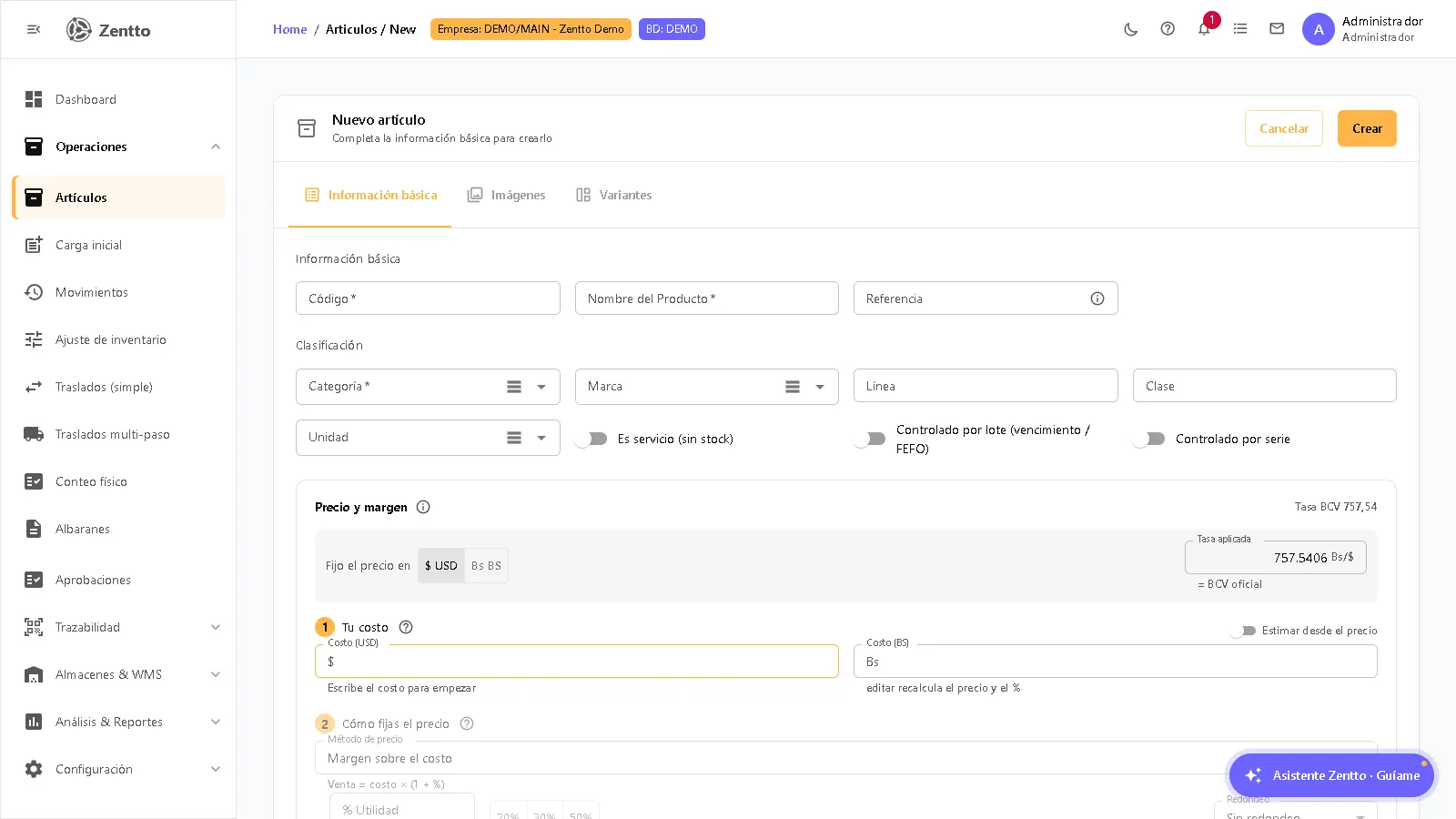Open Conteo físico in sidebar
Viewport: 1456px width, 819px height.
(118, 481)
